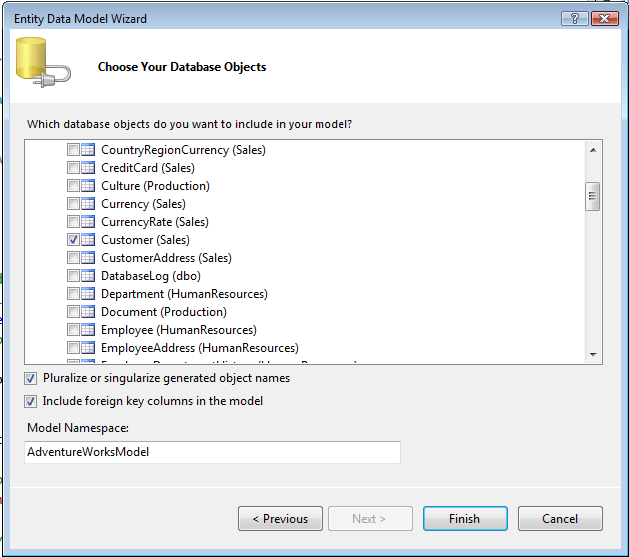Click the Finish button
629x557 pixels.
point(465,519)
